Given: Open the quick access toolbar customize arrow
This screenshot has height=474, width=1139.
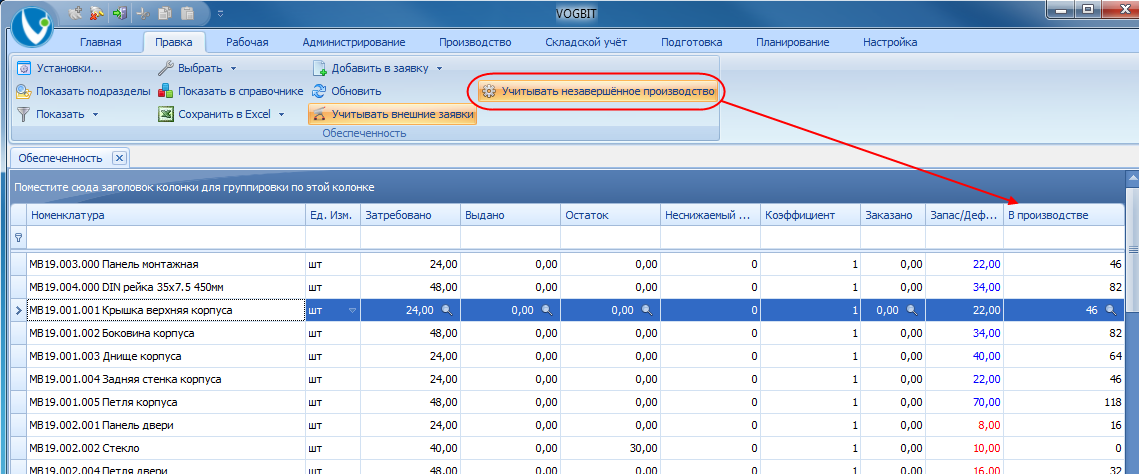Looking at the screenshot, I should pos(220,12).
